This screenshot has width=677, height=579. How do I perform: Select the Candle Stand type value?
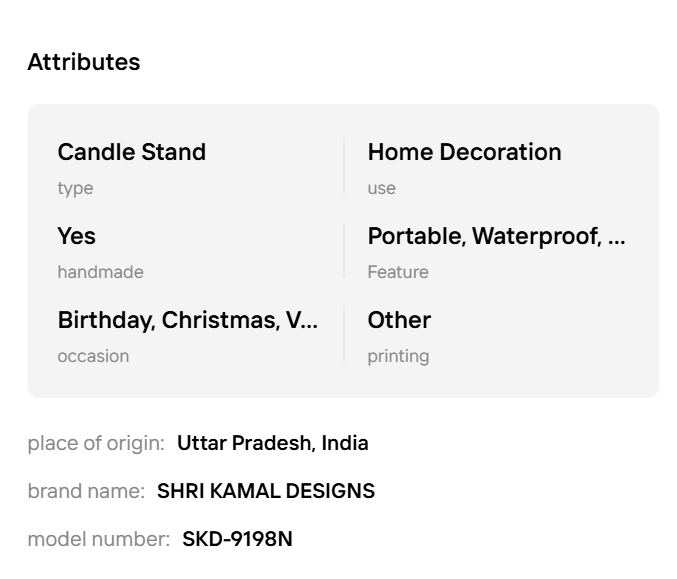131,152
